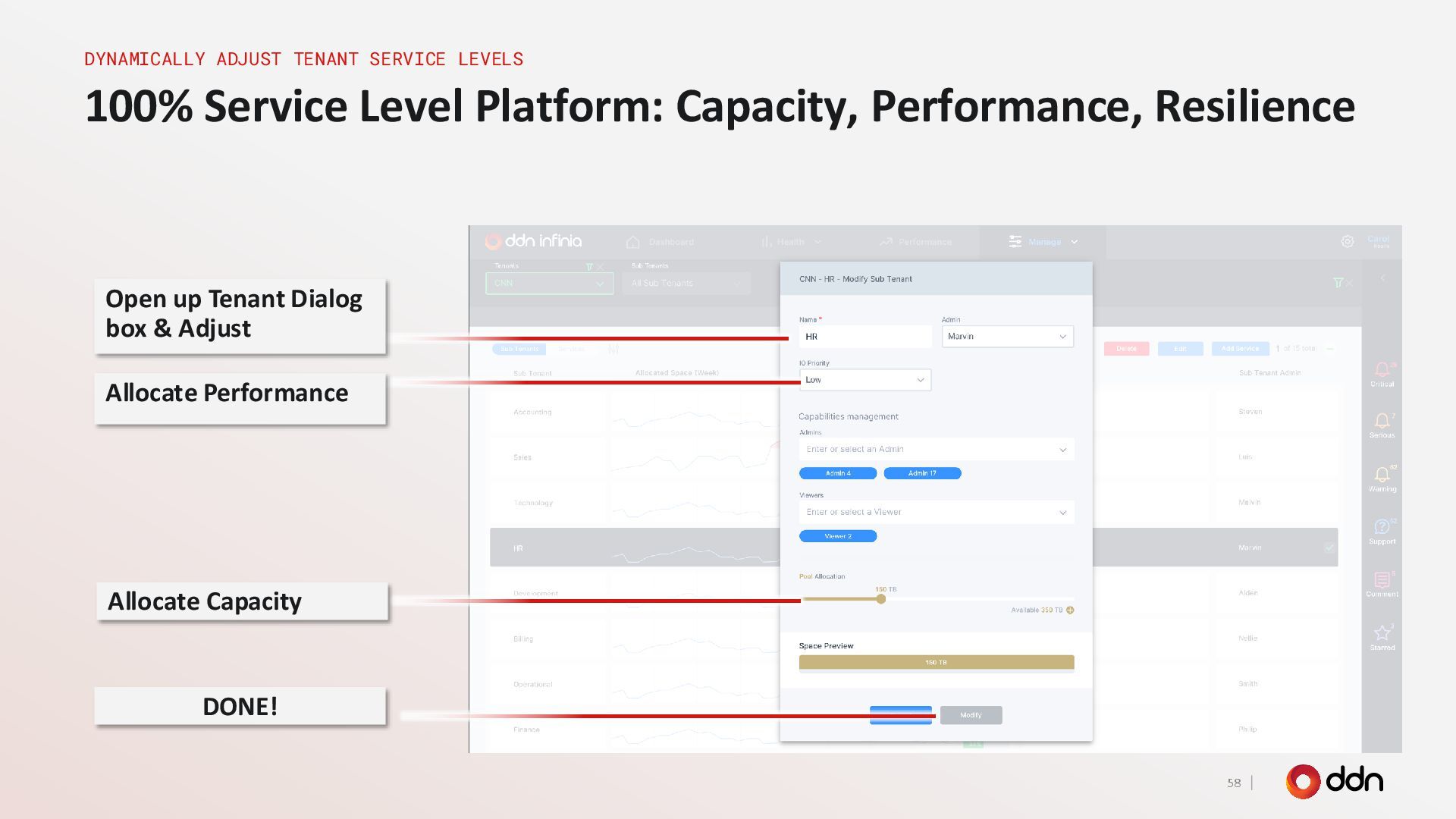Remove the Viewer 2 tag

pyautogui.click(x=838, y=536)
